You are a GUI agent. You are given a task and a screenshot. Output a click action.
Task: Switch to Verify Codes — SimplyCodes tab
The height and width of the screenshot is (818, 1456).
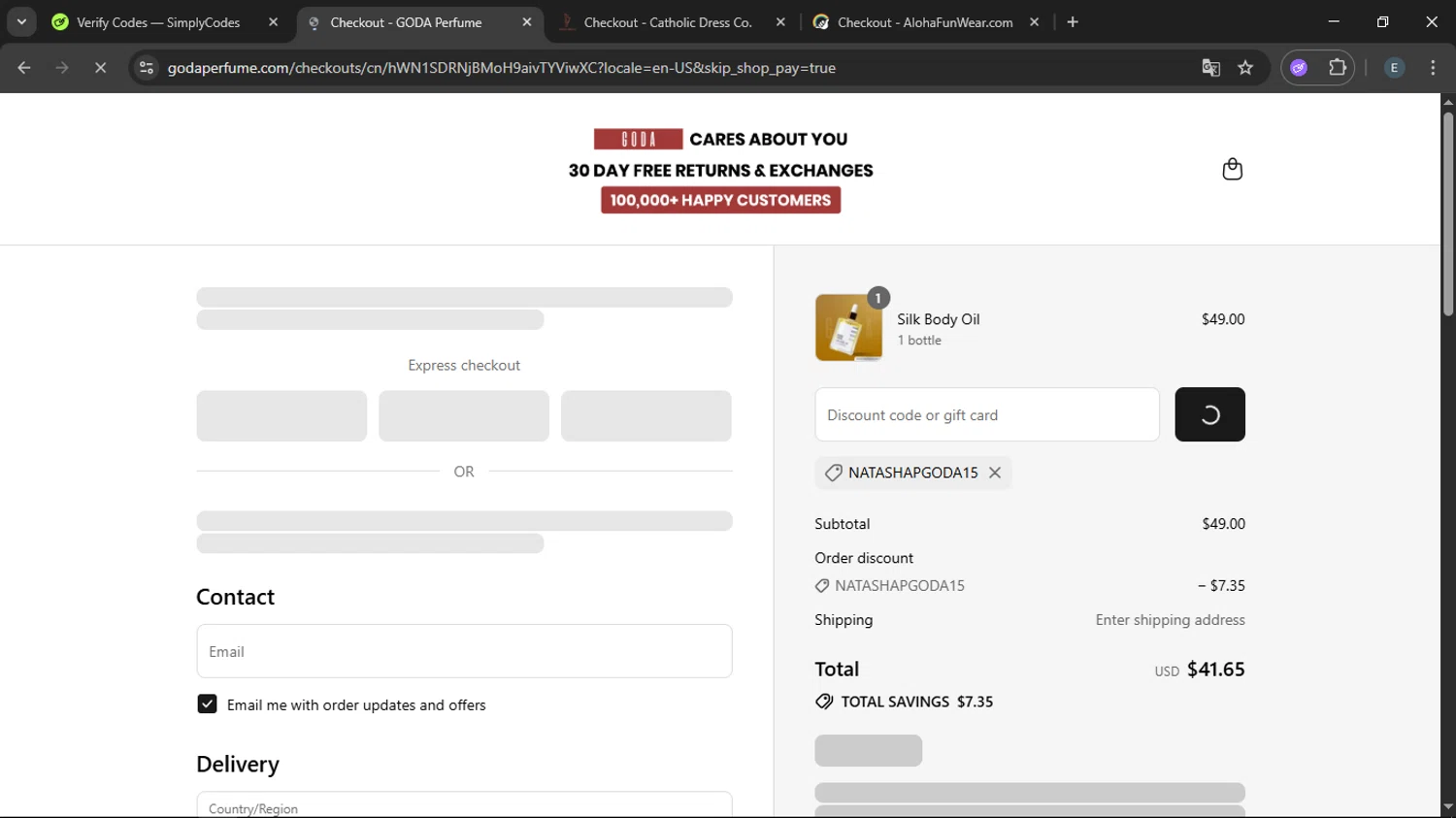[x=158, y=22]
